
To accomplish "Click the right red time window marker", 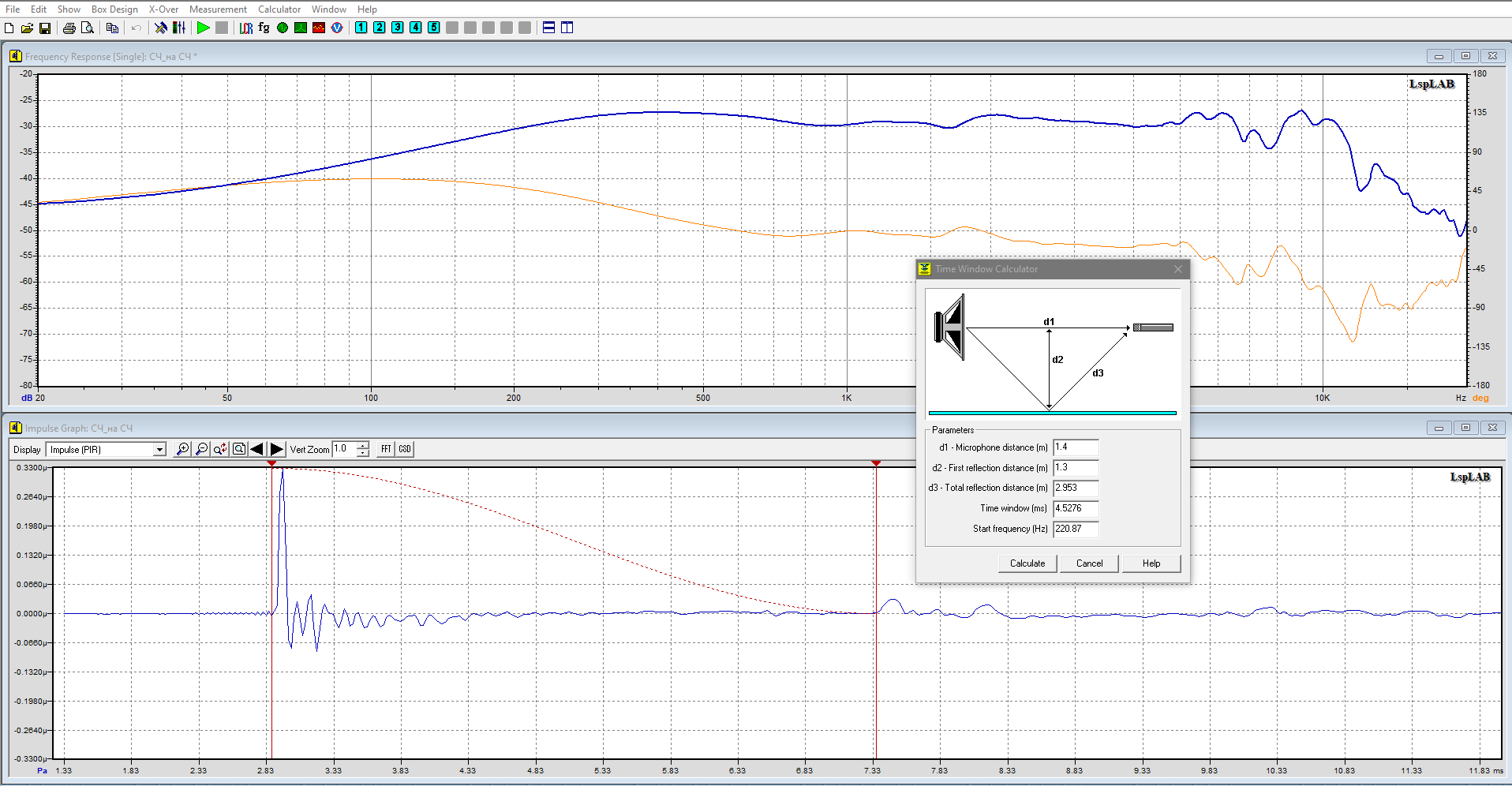I will pos(875,463).
